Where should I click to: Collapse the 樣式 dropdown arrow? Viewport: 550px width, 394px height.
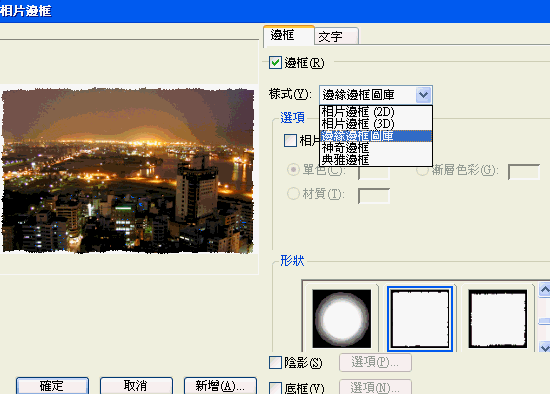coord(423,95)
